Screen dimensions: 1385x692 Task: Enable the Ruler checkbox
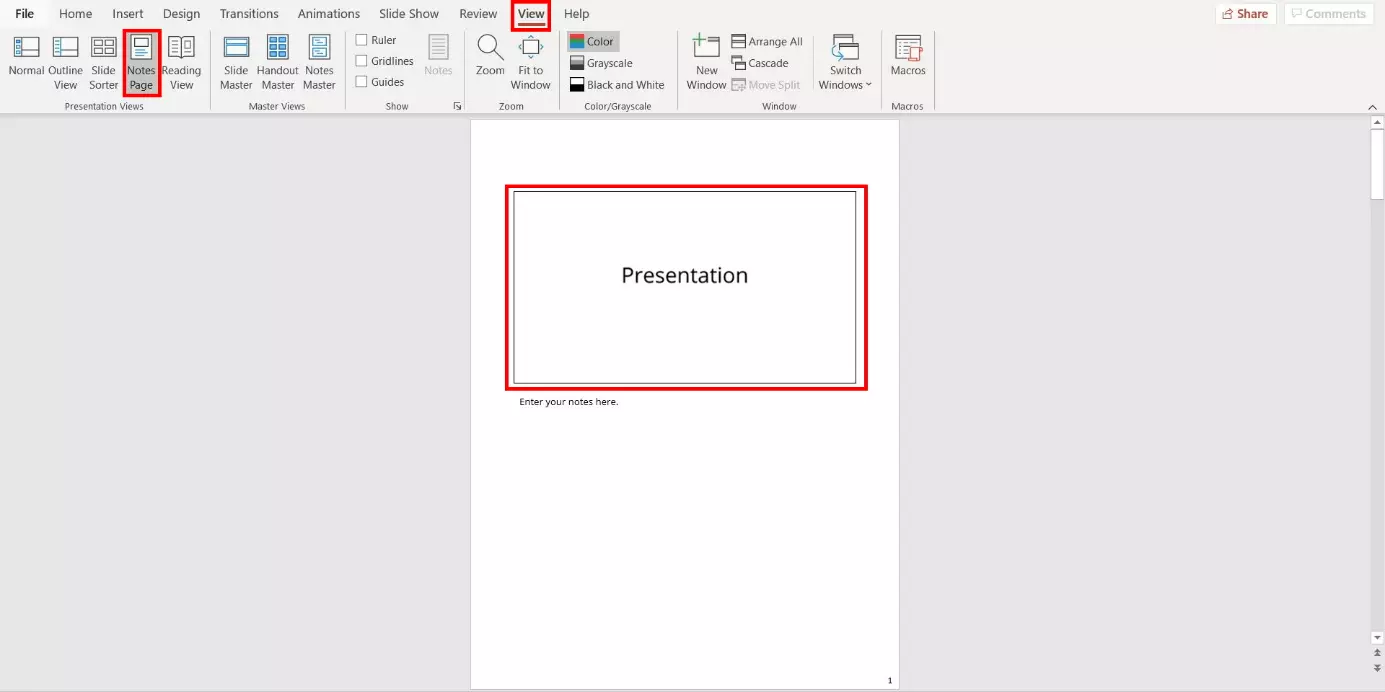pyautogui.click(x=362, y=40)
